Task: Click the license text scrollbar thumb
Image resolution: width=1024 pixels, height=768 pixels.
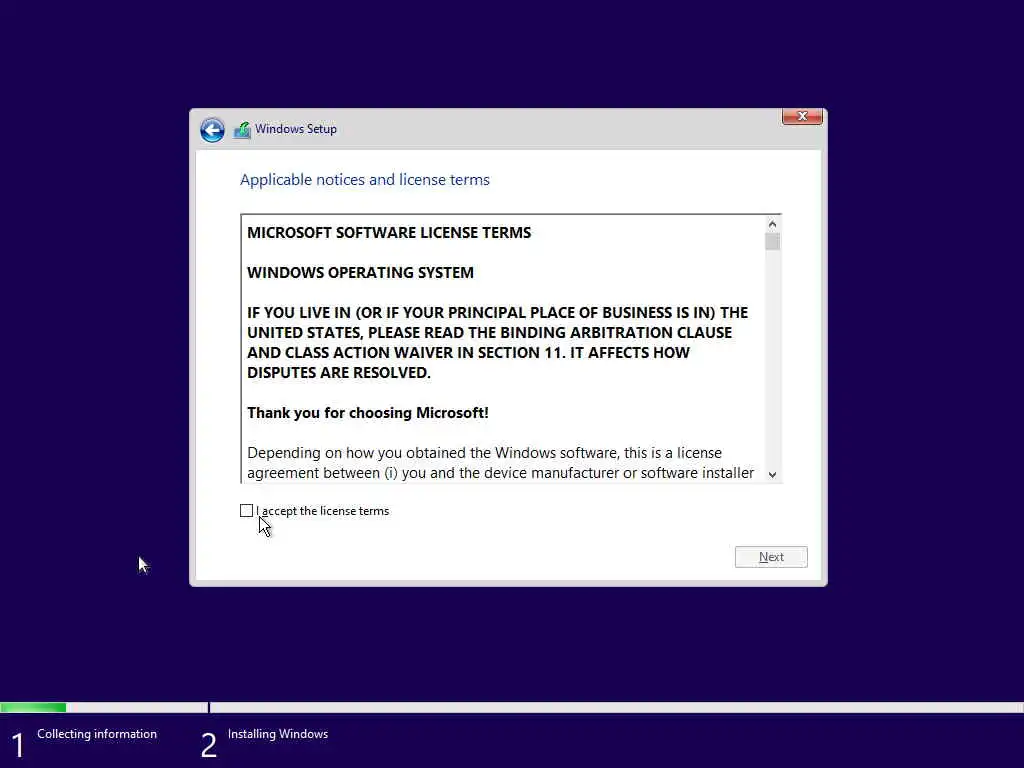Action: [773, 242]
